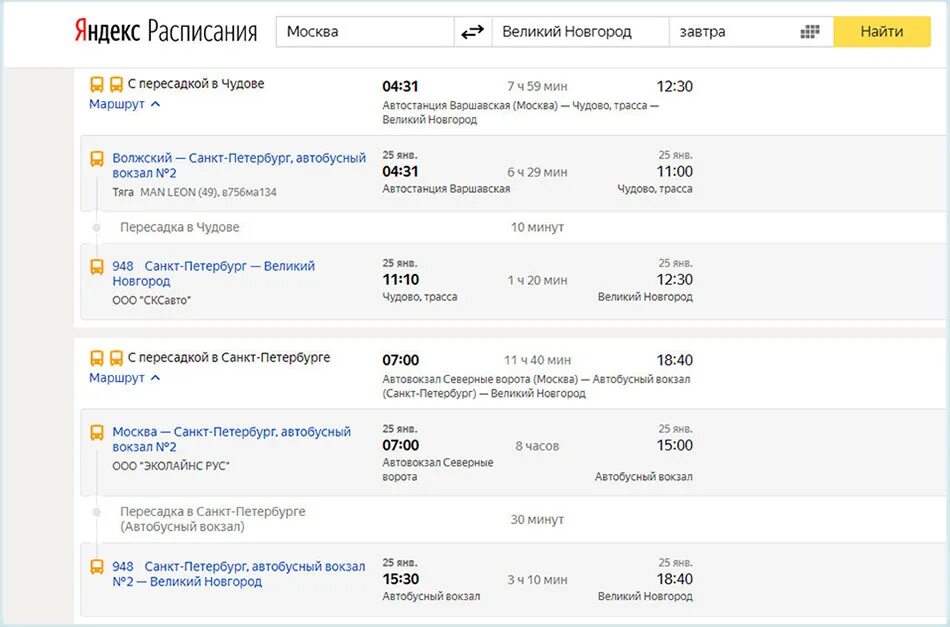Click the Найти search button
Image resolution: width=950 pixels, height=627 pixels.
coord(882,32)
